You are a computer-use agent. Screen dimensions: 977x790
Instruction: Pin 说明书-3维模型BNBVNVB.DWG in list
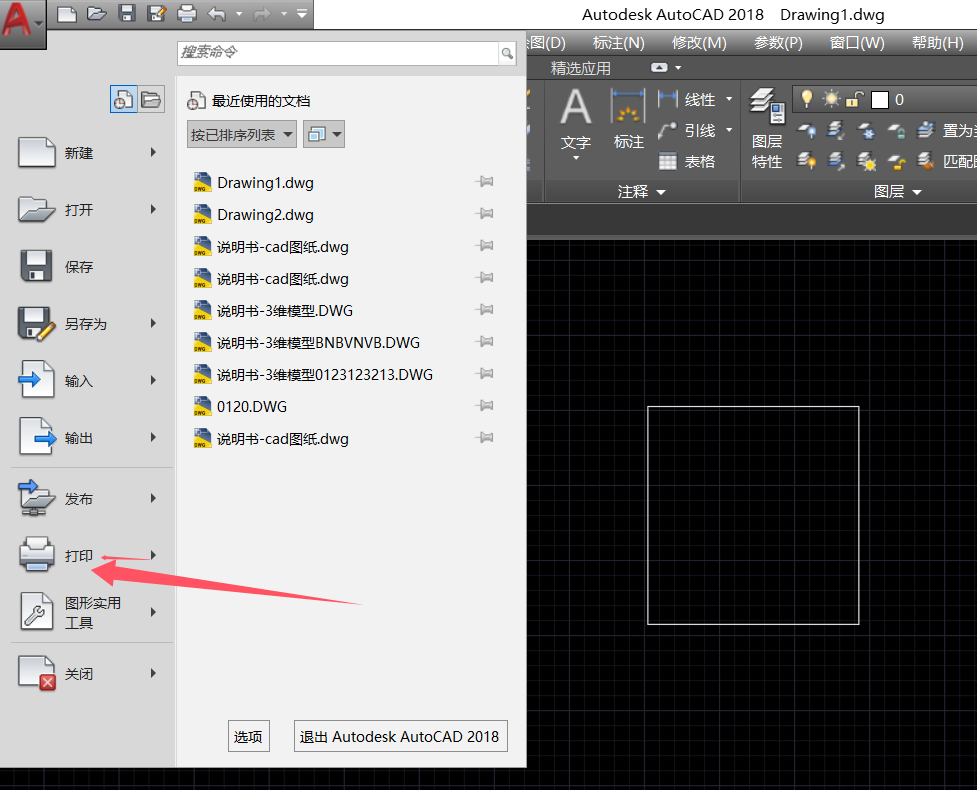coord(484,341)
